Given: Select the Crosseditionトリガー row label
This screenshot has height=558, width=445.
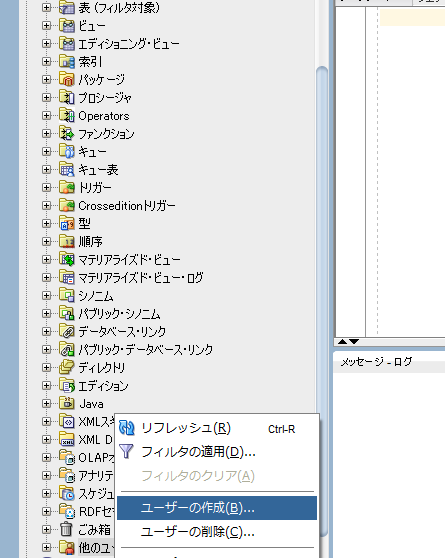Looking at the screenshot, I should point(127,206).
